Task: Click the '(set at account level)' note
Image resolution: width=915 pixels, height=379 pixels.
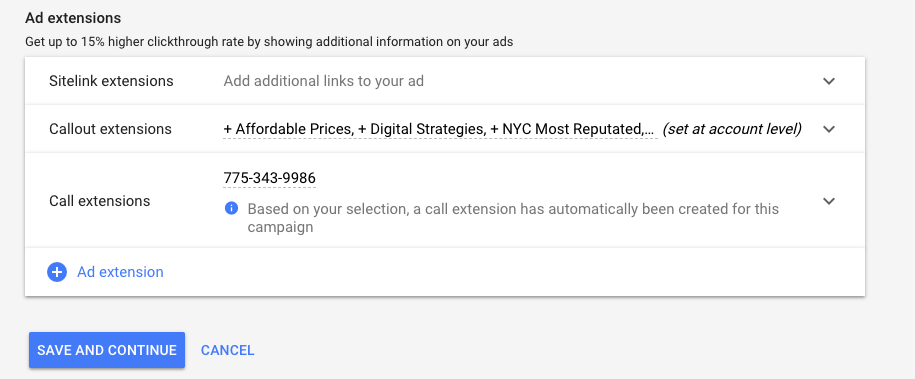Action: (732, 129)
